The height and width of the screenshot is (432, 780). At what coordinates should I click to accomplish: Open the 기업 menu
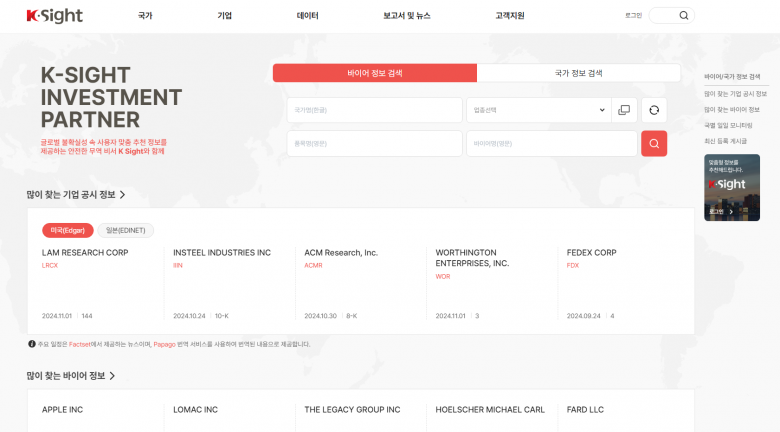[225, 15]
